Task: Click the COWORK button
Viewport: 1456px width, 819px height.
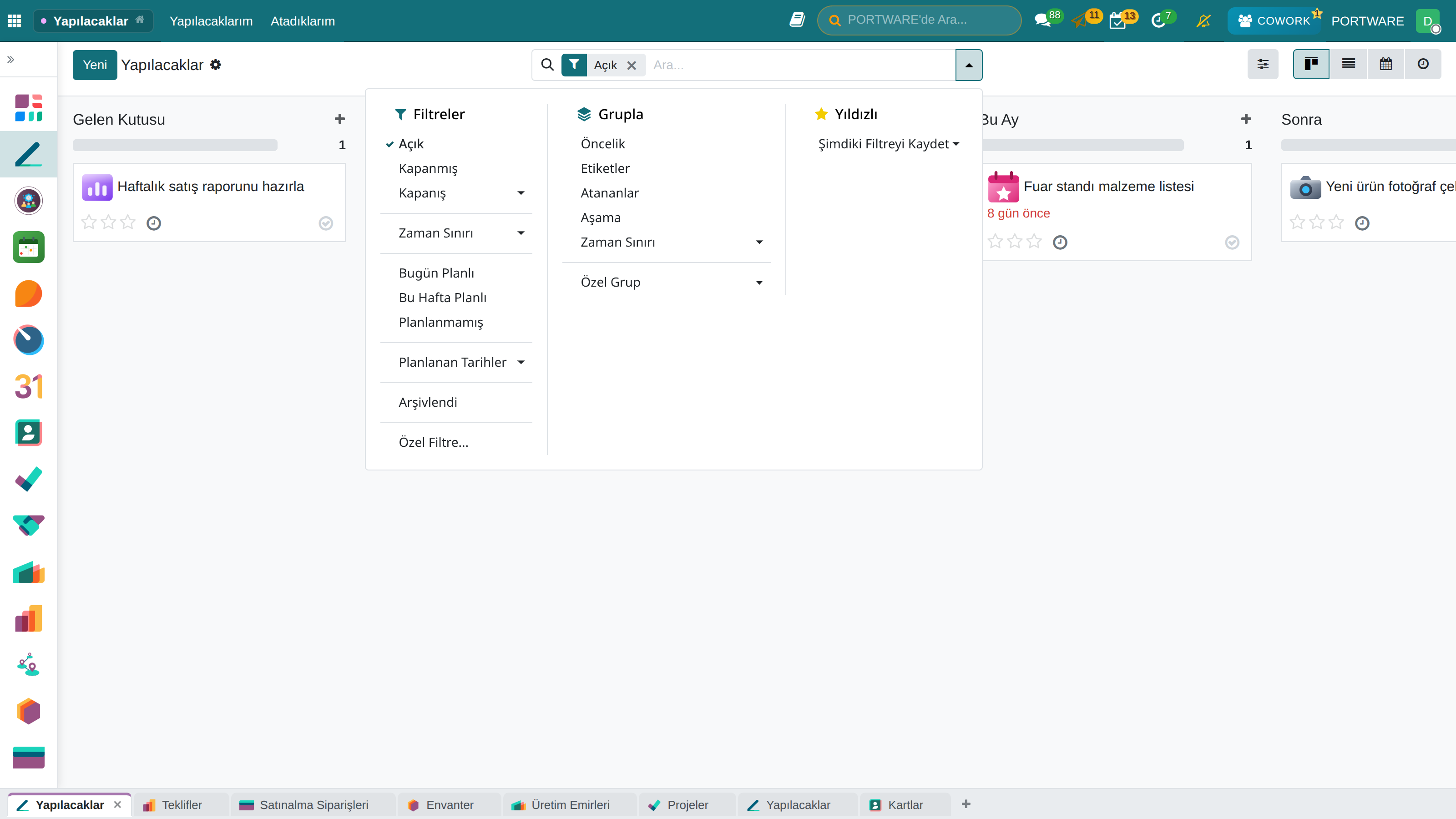Action: pos(1274,21)
